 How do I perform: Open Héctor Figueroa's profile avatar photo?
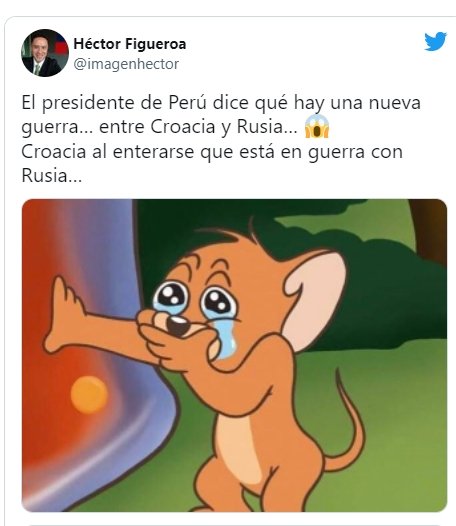(x=45, y=53)
